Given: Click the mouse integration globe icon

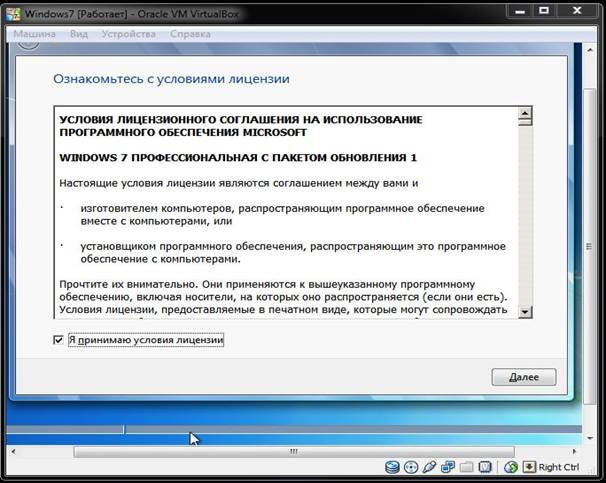Looking at the screenshot, I should (x=511, y=467).
